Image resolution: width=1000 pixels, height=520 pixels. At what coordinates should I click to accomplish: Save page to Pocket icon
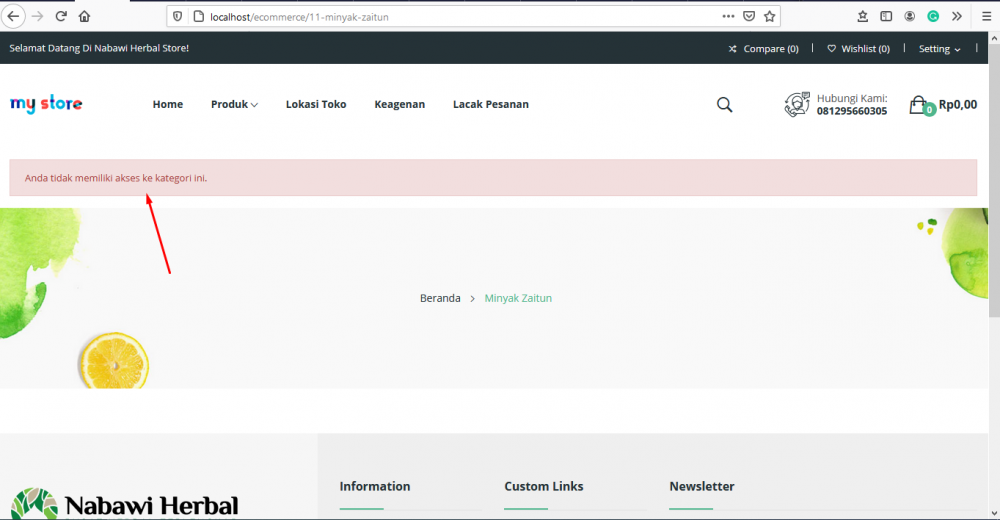click(749, 17)
